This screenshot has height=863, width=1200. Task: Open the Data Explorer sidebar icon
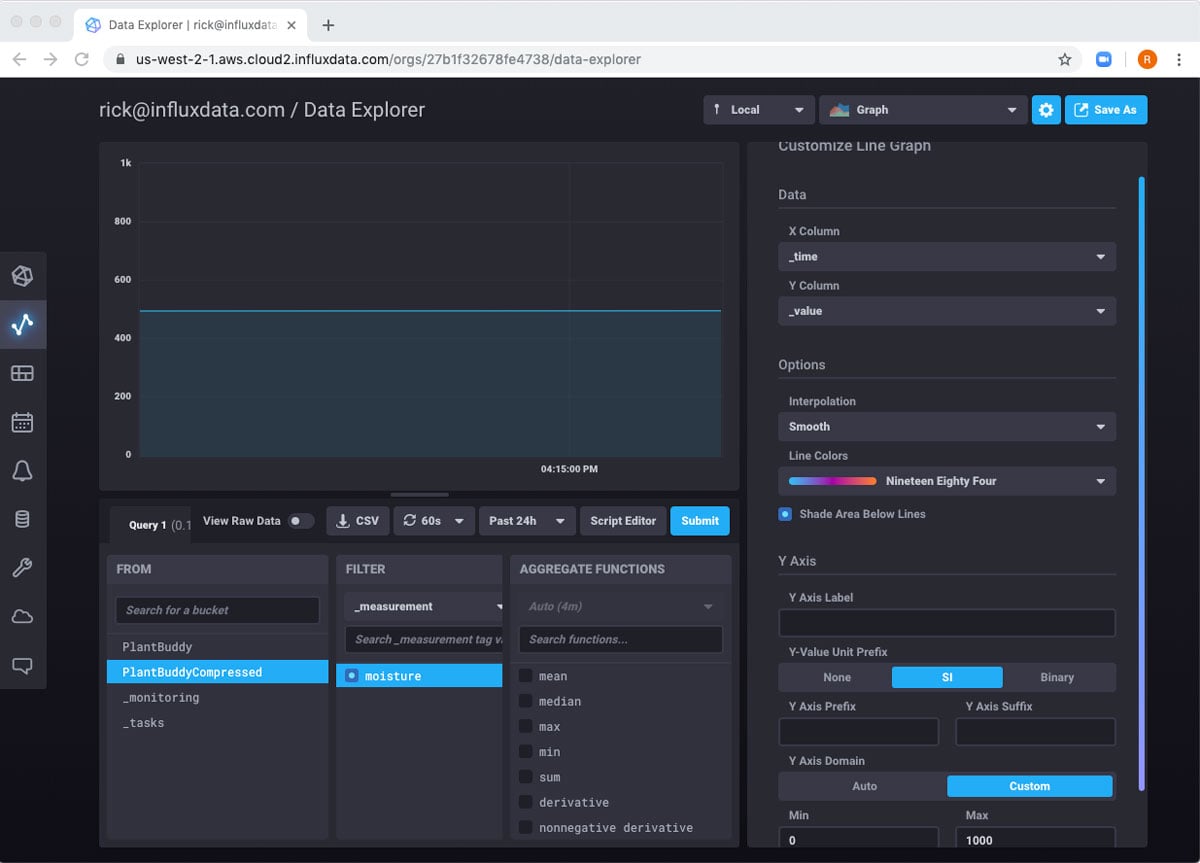pyautogui.click(x=22, y=324)
